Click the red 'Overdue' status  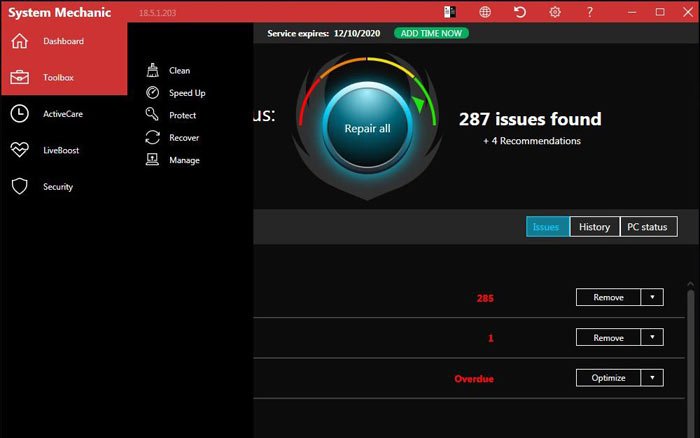(474, 379)
